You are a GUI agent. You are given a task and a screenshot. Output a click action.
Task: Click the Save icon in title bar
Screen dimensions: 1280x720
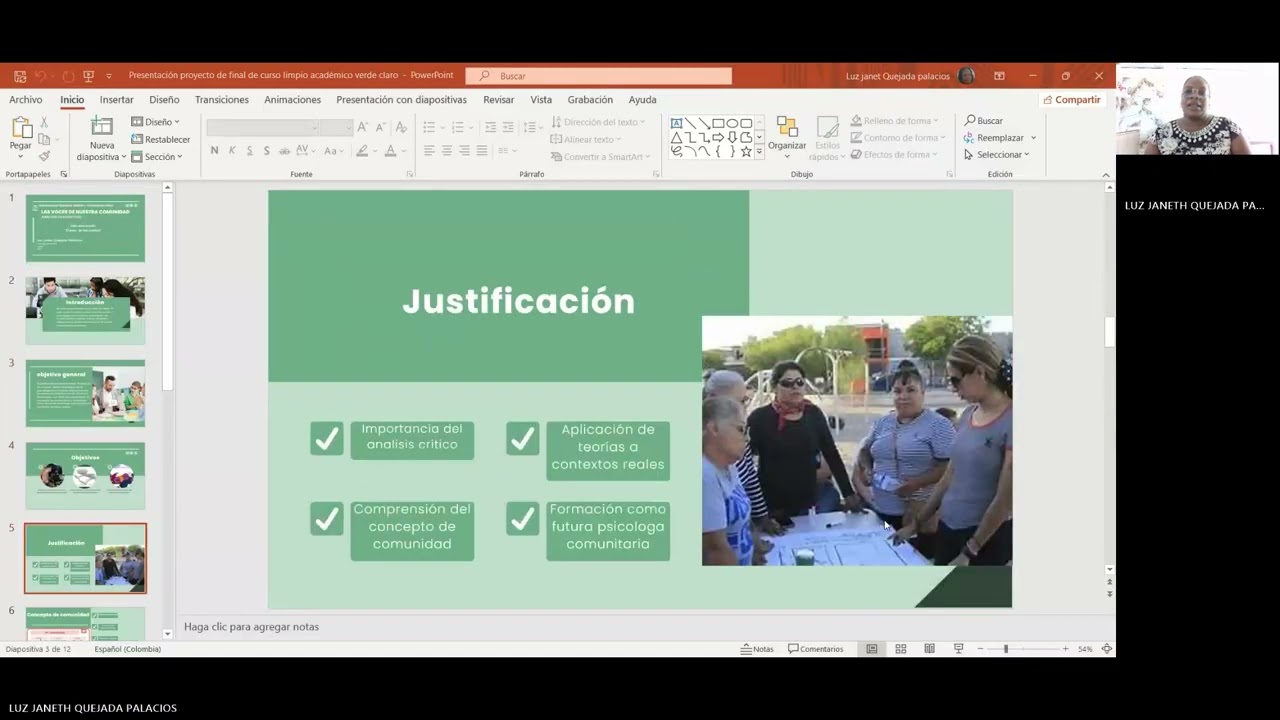point(20,76)
